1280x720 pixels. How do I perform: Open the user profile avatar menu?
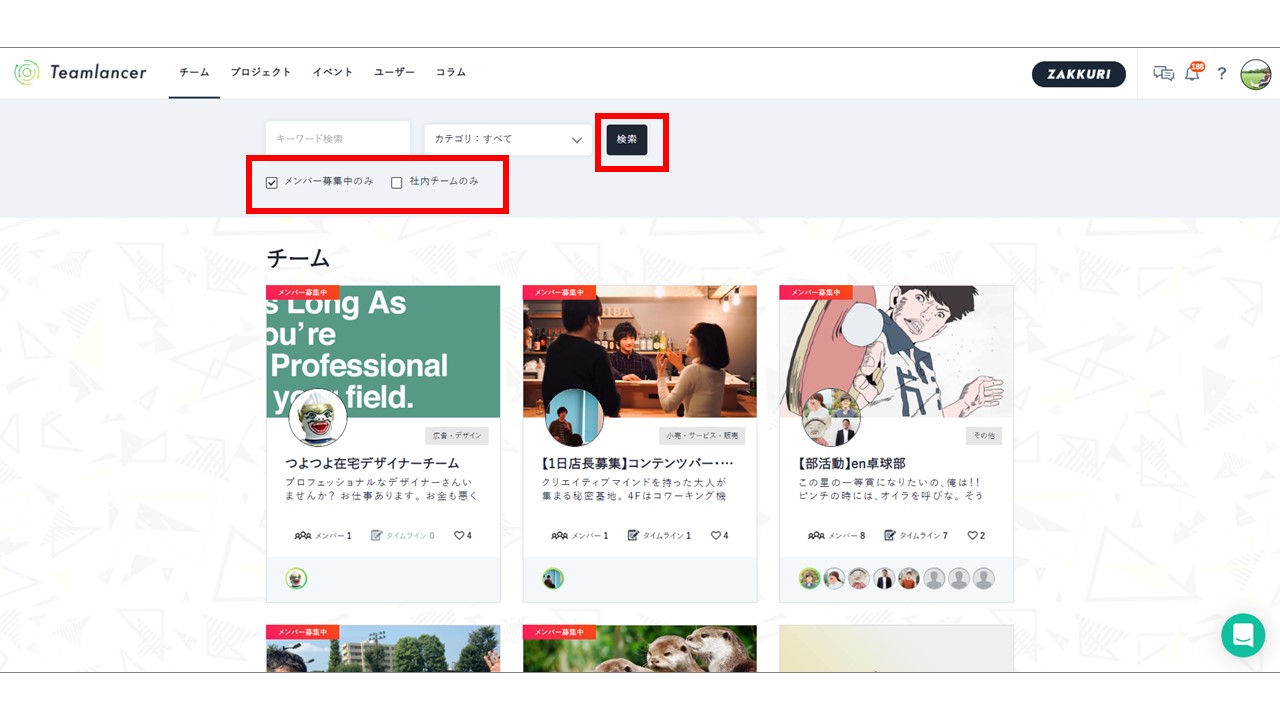(1255, 74)
